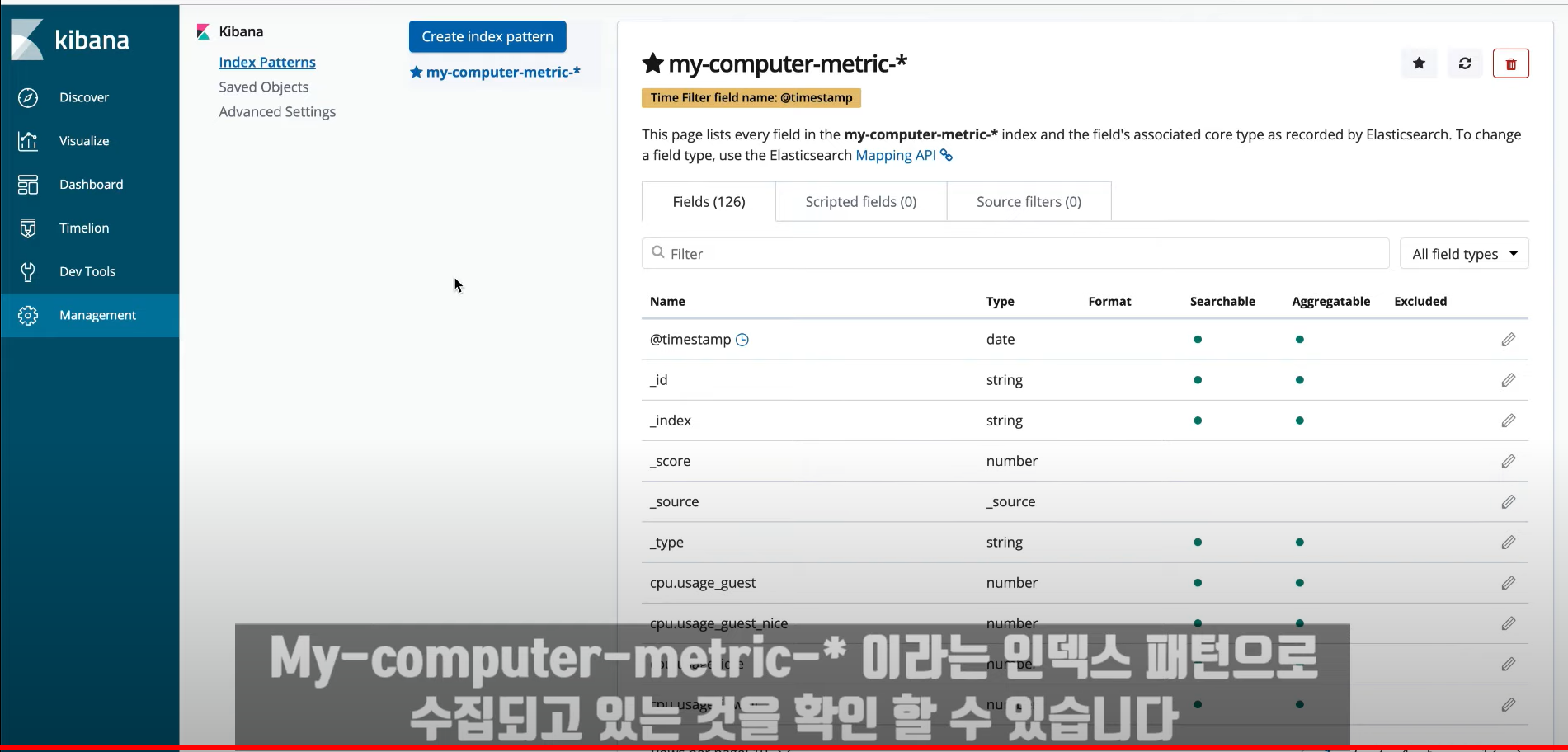Screen dimensions: 1568x752
Task: Set index pattern as default star button
Action: point(1419,63)
